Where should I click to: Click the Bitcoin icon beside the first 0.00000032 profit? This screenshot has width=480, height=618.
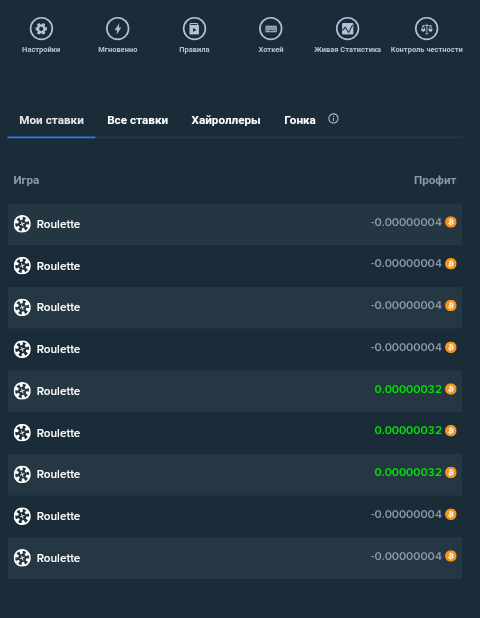[x=451, y=389]
